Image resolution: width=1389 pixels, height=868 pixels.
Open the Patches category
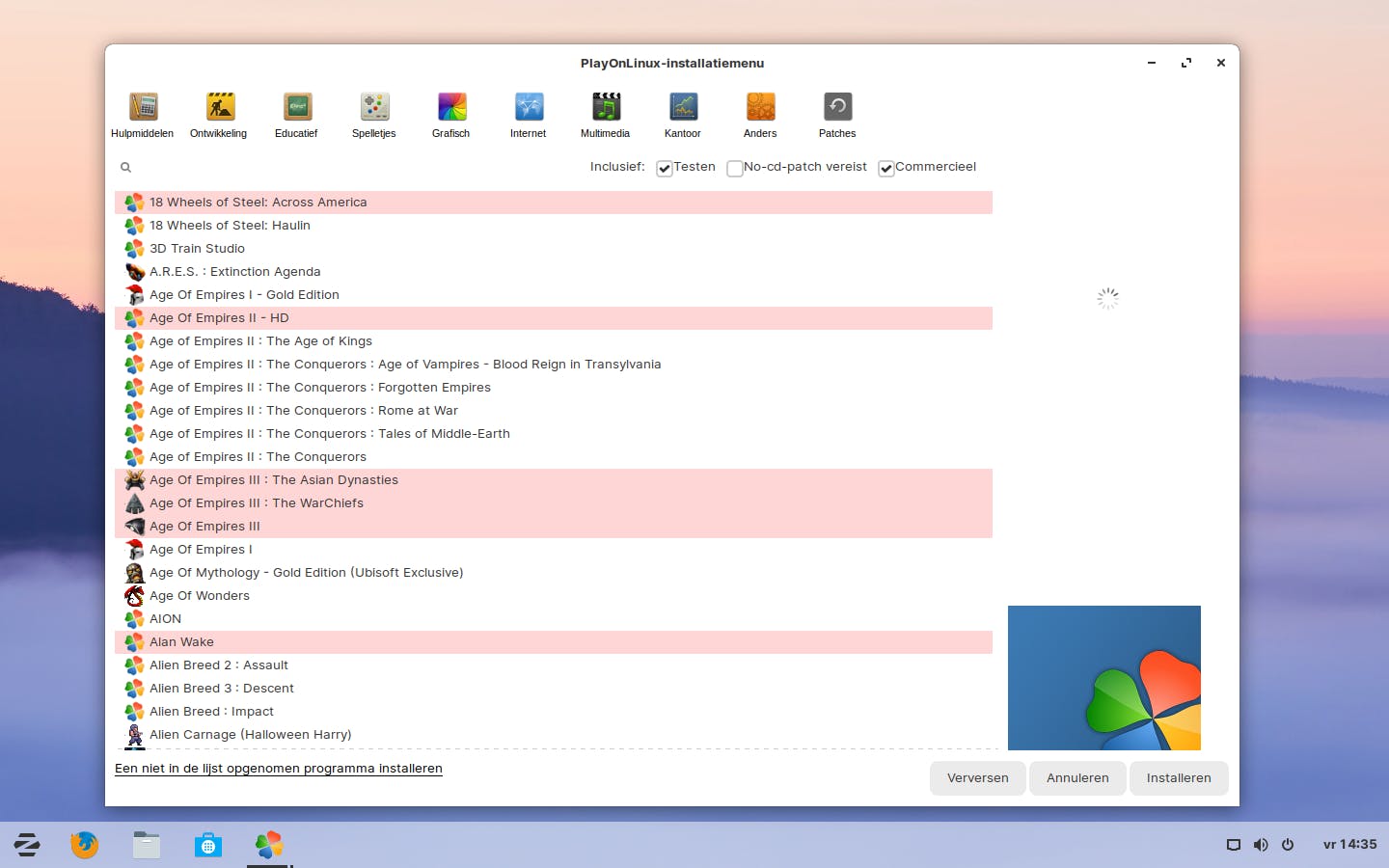click(836, 114)
